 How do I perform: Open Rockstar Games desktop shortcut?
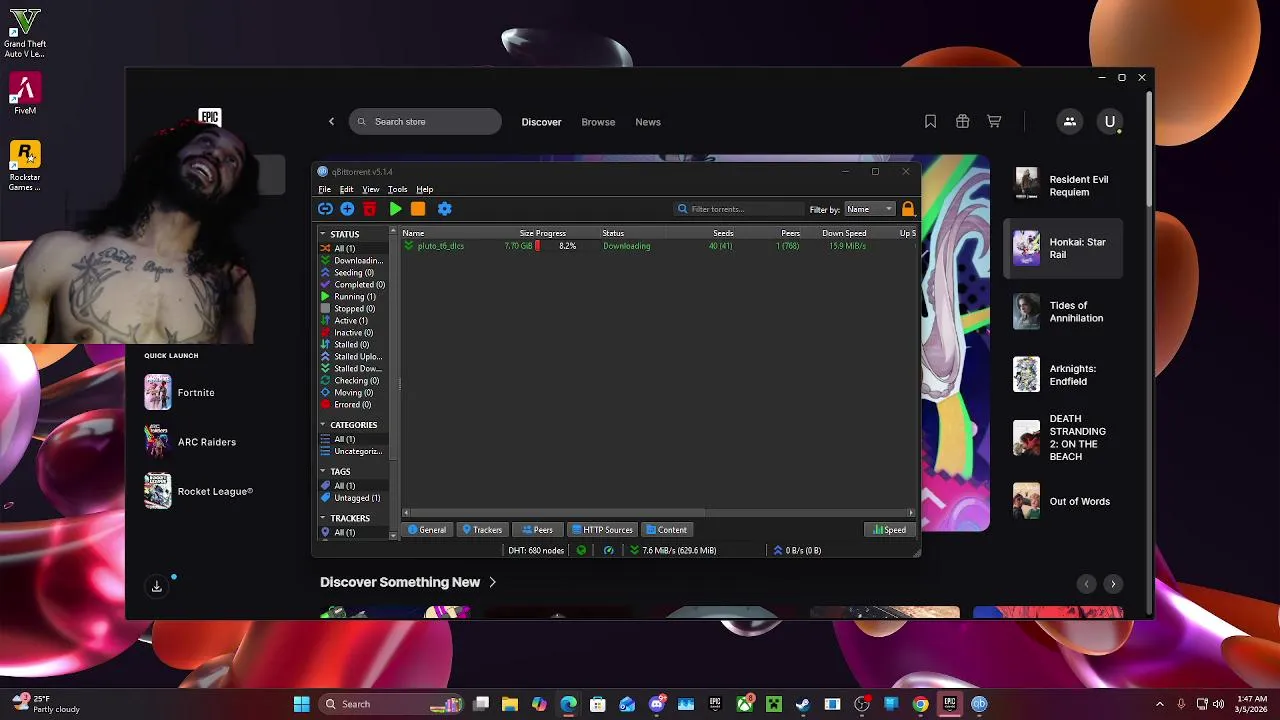(25, 166)
